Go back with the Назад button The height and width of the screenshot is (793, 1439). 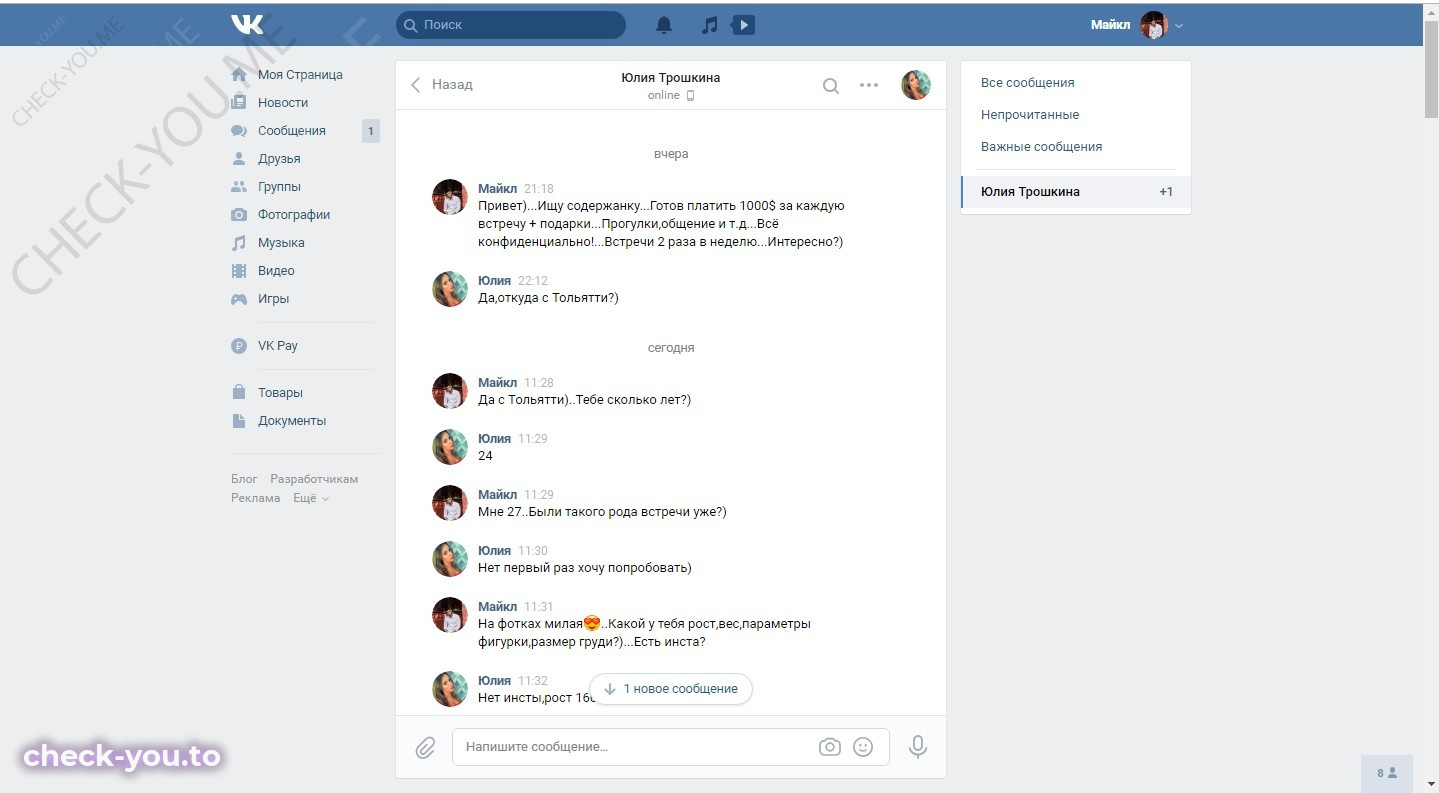coord(441,85)
